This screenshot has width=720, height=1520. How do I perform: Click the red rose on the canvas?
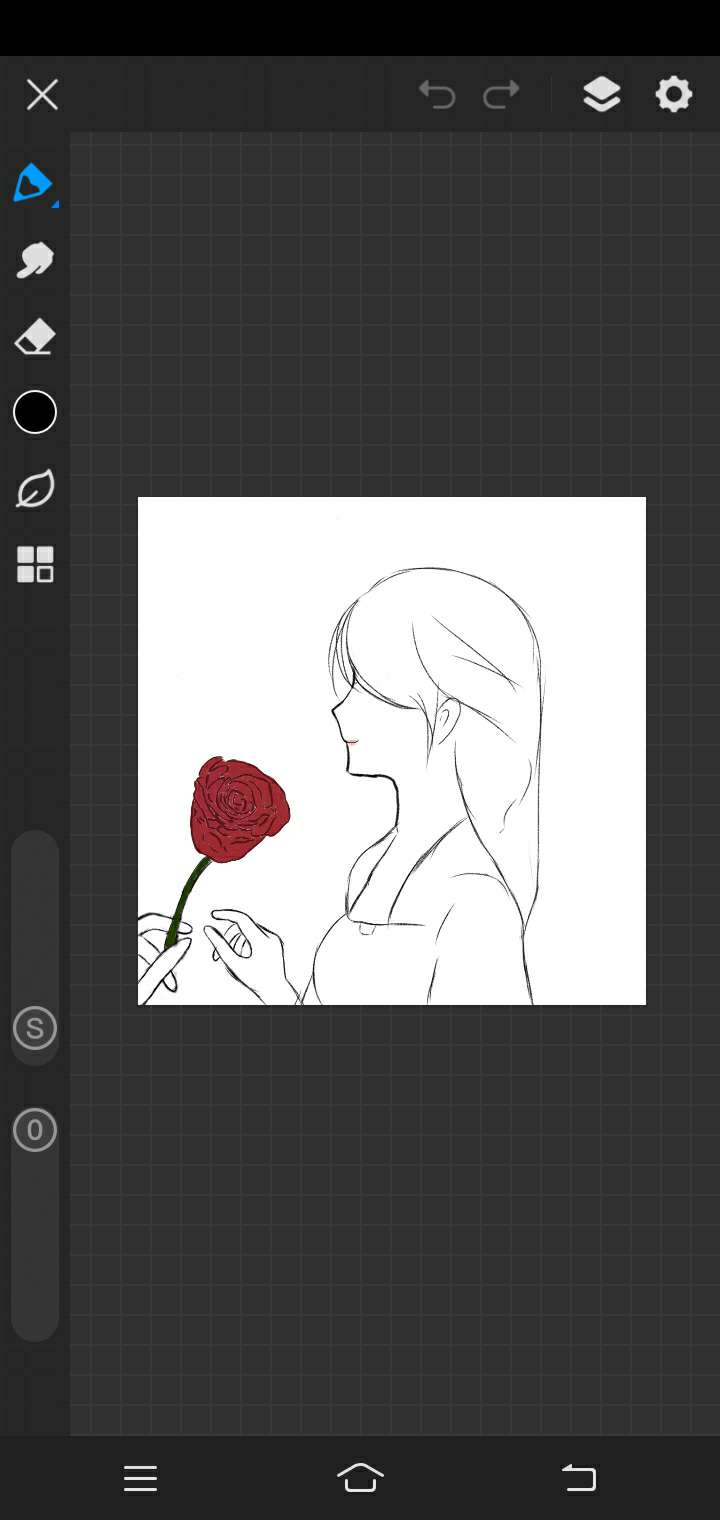point(238,808)
